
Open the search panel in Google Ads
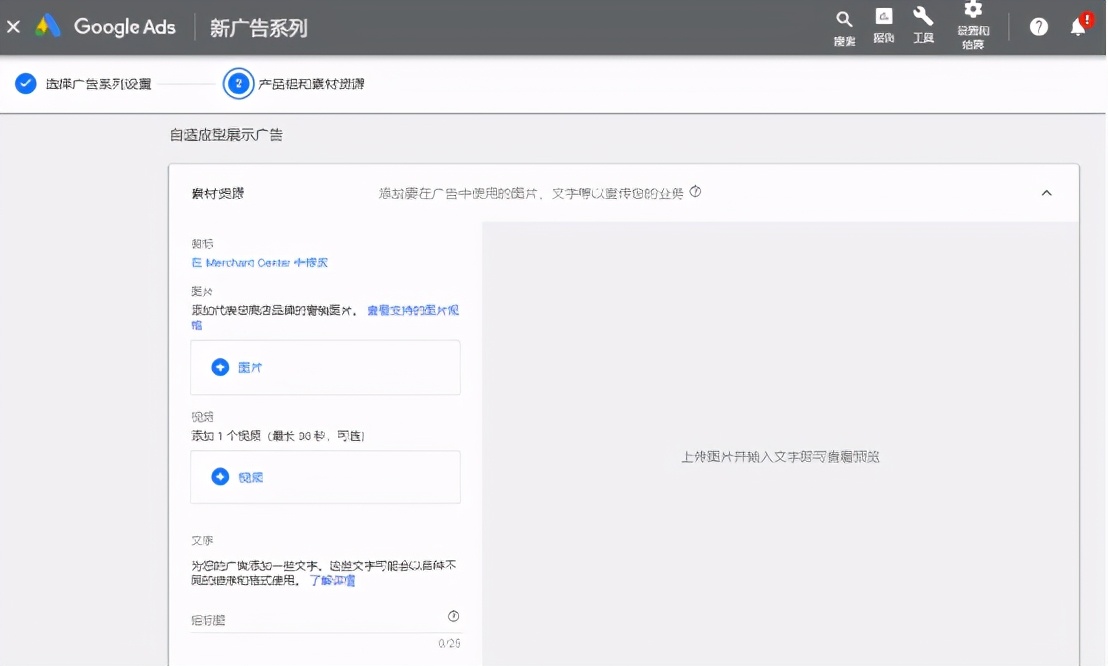(843, 21)
